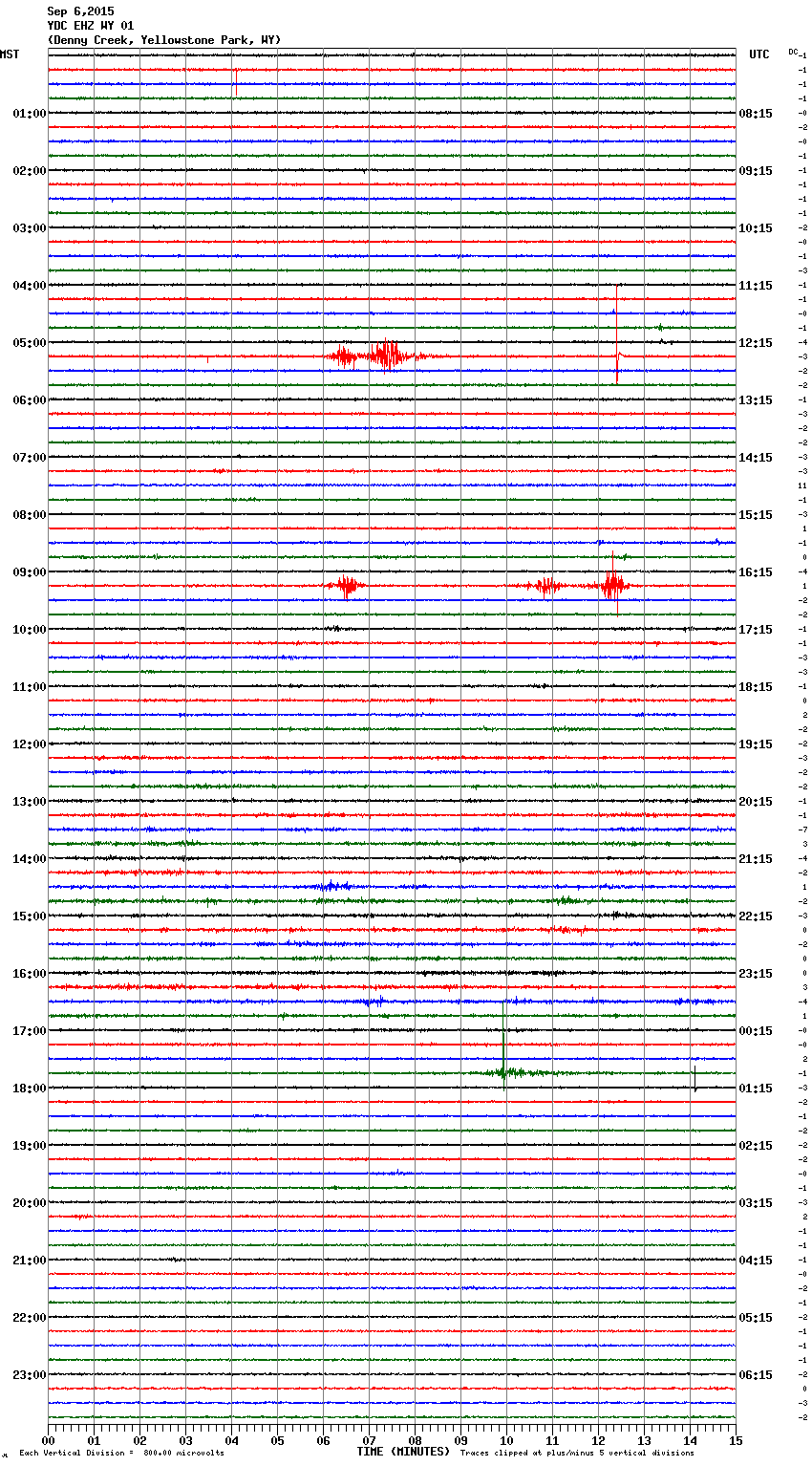Select the 02:00 MST hour label

(29, 171)
